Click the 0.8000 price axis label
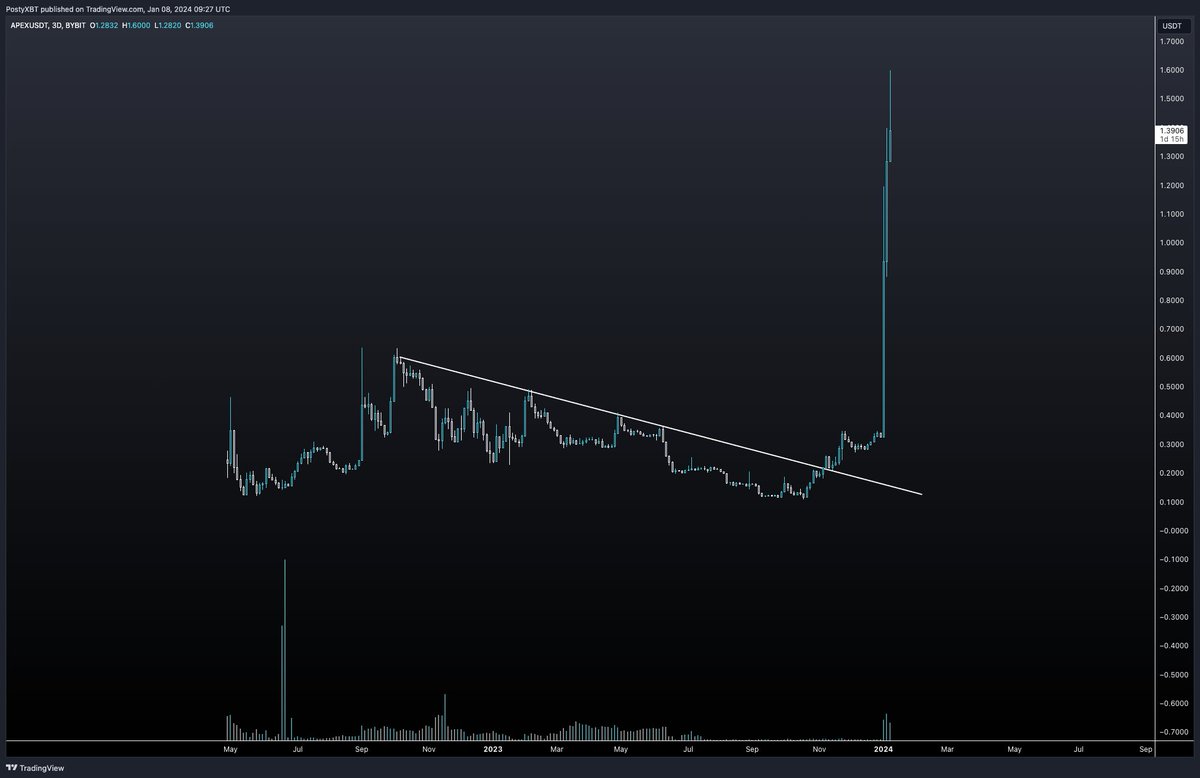Viewport: 1200px width, 778px height. pos(1171,301)
